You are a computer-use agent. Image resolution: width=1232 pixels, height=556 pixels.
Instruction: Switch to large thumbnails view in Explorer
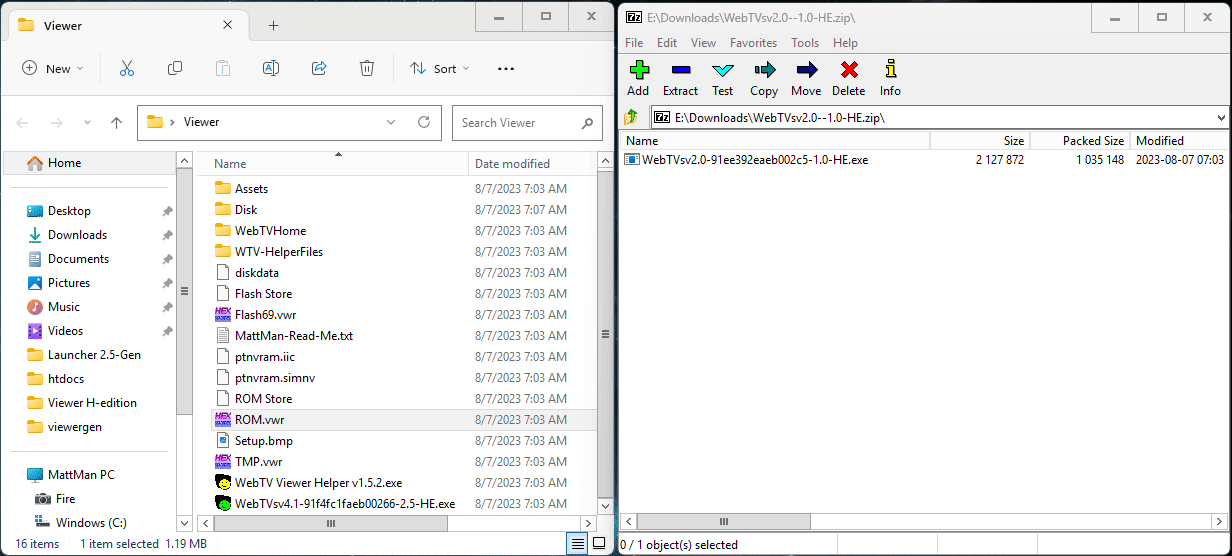[598, 544]
